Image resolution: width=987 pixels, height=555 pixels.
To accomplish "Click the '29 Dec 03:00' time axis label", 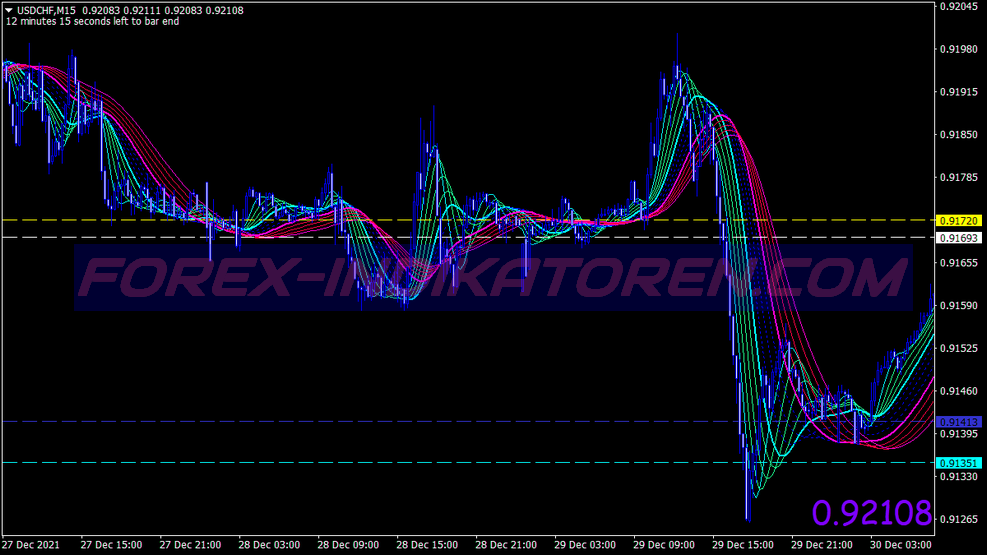I will 585,545.
